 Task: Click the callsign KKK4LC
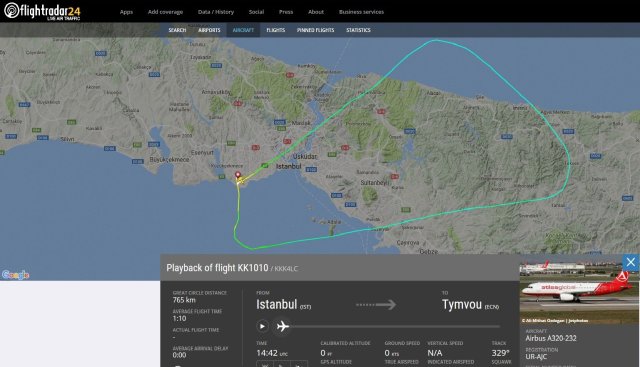(x=286, y=269)
